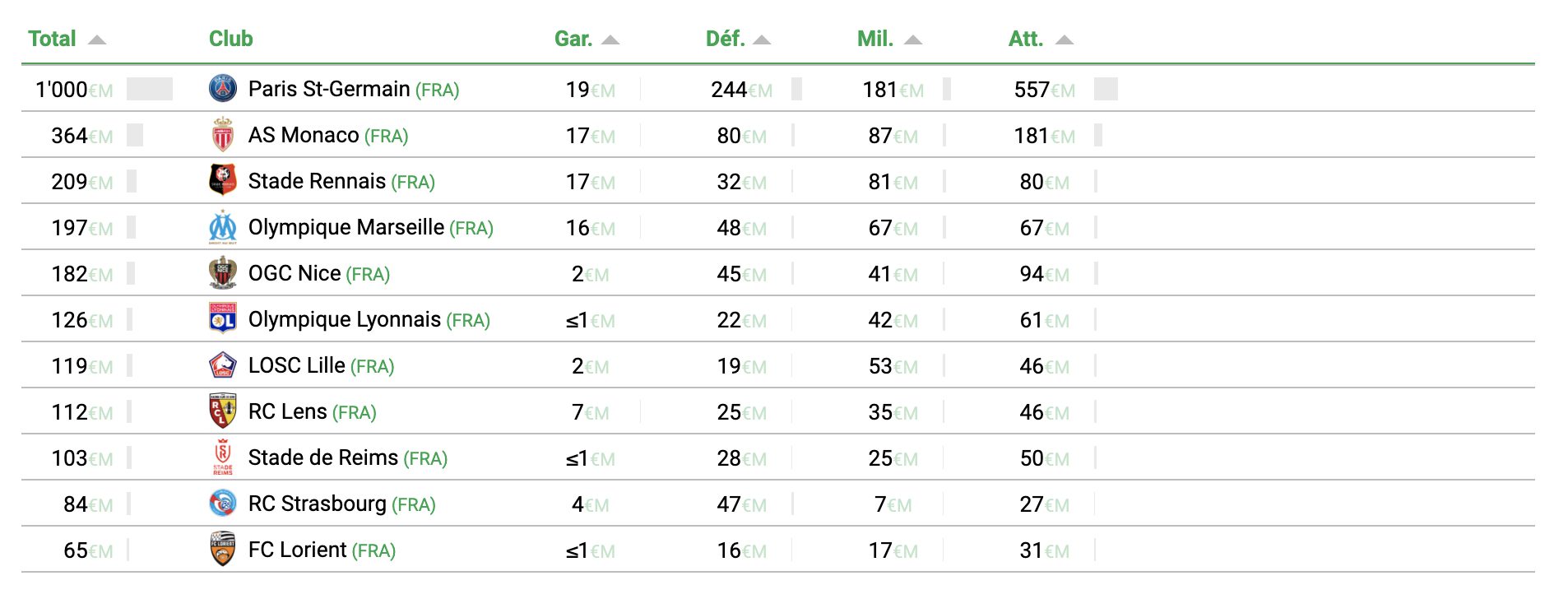Viewport: 1568px width, 599px height.
Task: Click the Club header sort control
Action: [230, 37]
